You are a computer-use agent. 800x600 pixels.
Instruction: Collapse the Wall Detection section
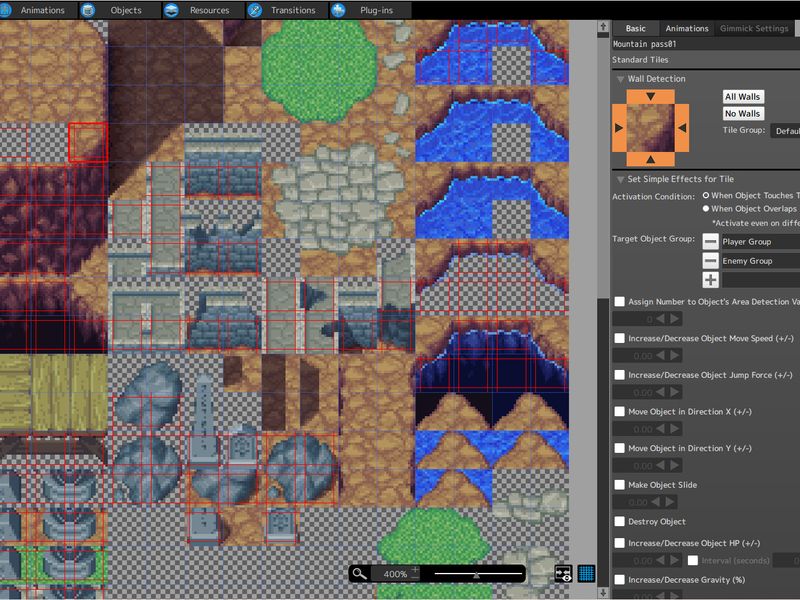pyautogui.click(x=620, y=79)
